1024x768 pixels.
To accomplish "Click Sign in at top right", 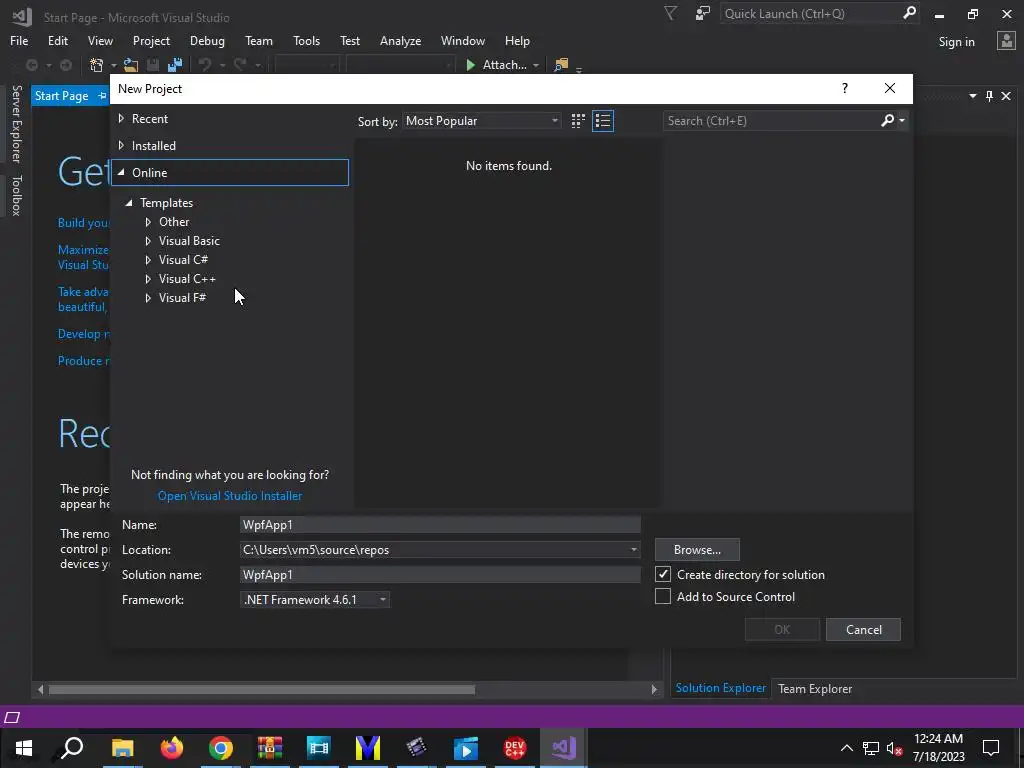I will 956,42.
